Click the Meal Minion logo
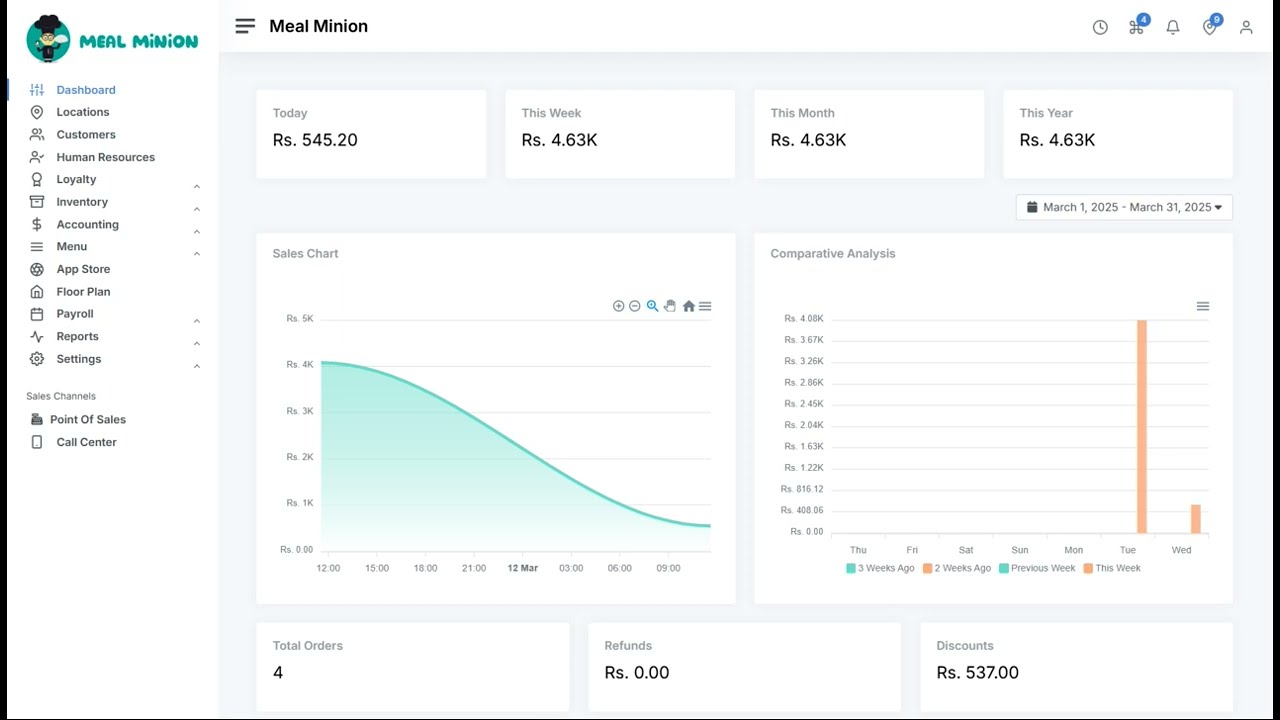 (x=112, y=40)
